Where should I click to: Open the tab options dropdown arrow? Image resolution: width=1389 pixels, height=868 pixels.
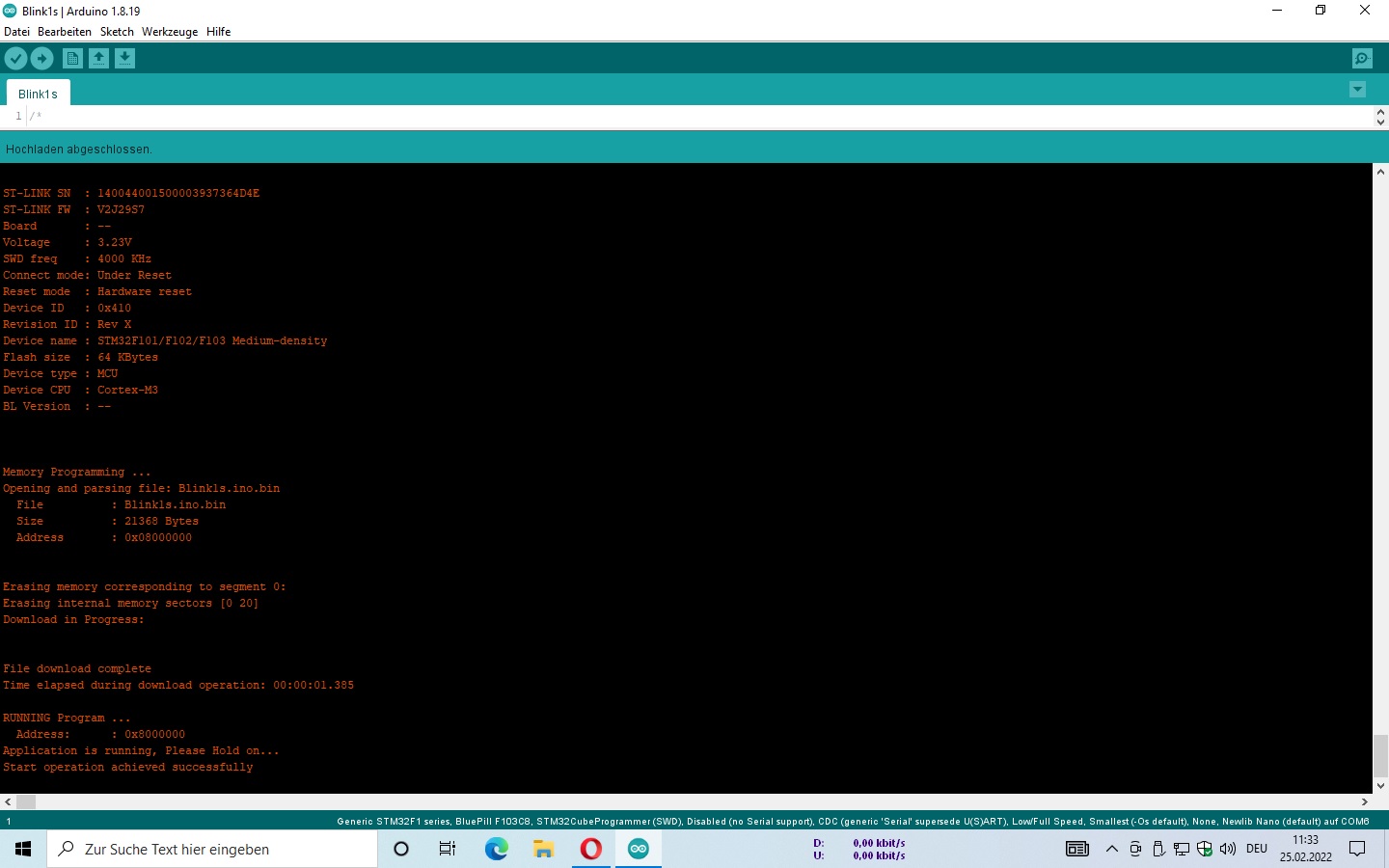pyautogui.click(x=1357, y=90)
